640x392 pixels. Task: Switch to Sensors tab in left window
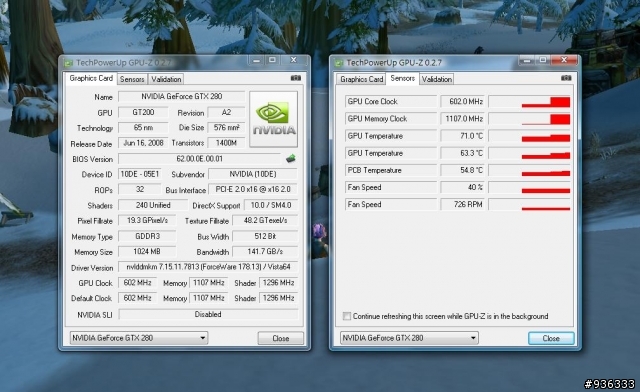tap(132, 79)
